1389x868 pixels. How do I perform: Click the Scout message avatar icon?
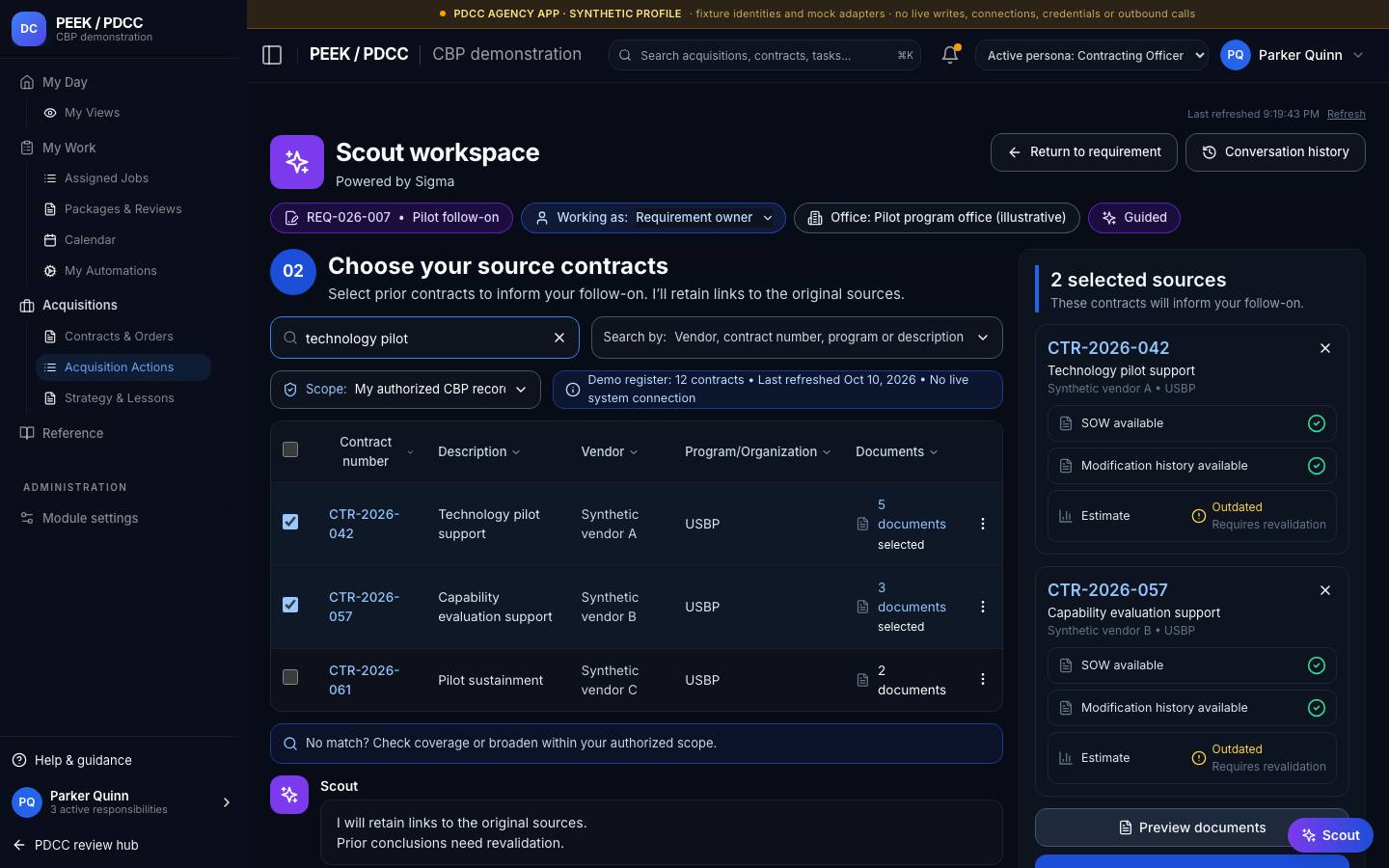pos(289,795)
